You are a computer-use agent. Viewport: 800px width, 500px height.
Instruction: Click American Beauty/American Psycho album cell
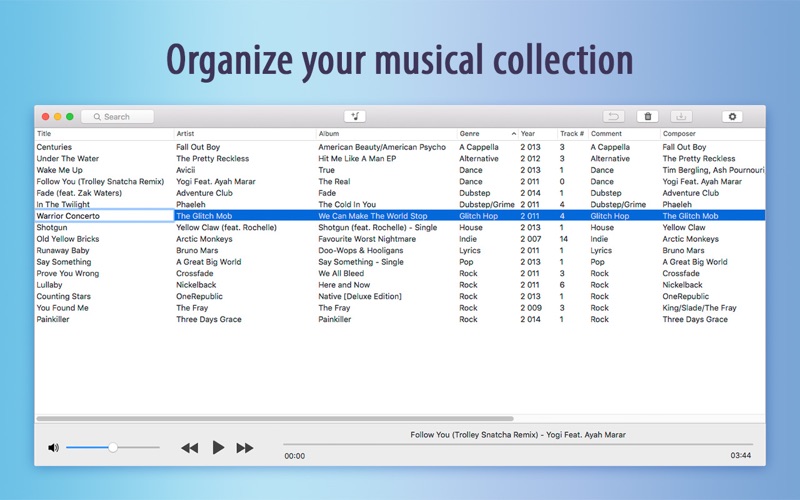click(382, 147)
